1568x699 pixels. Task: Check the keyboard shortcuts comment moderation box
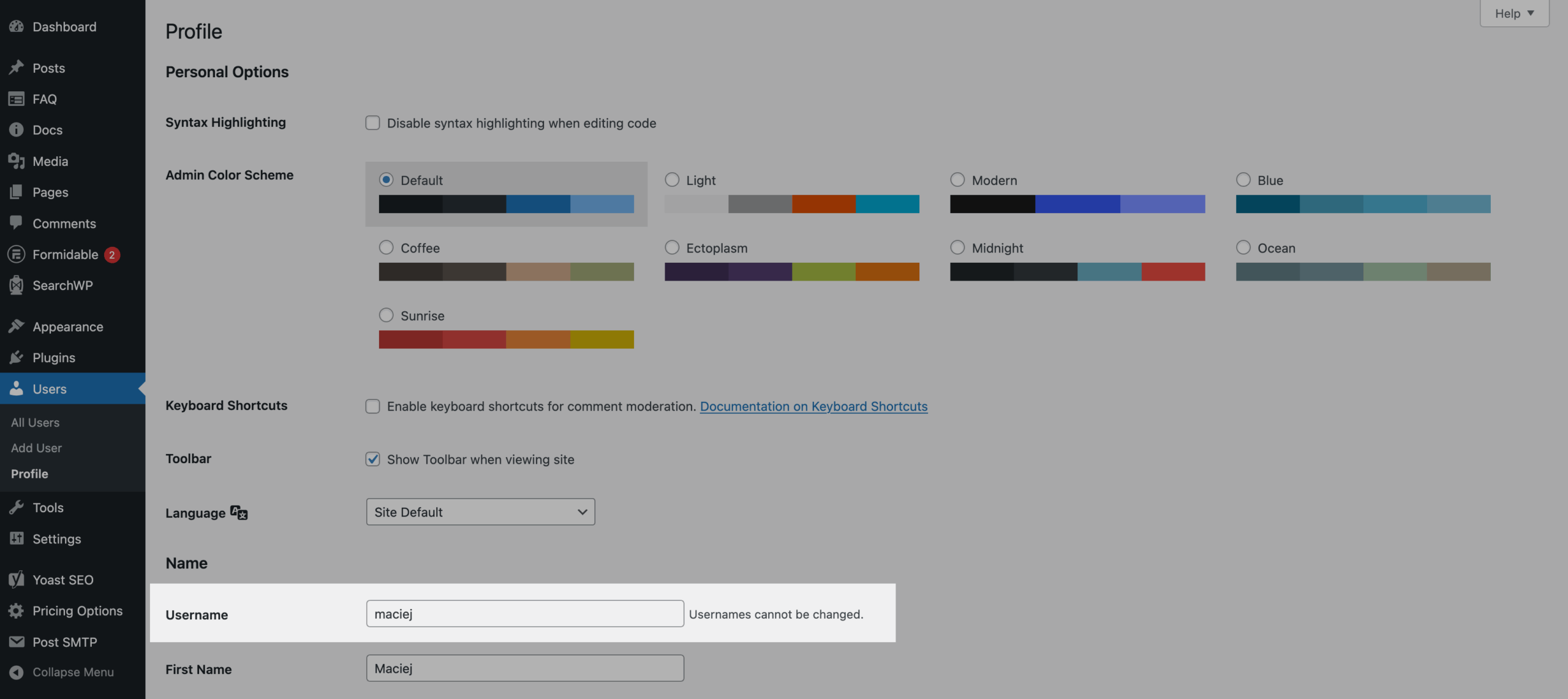point(372,406)
